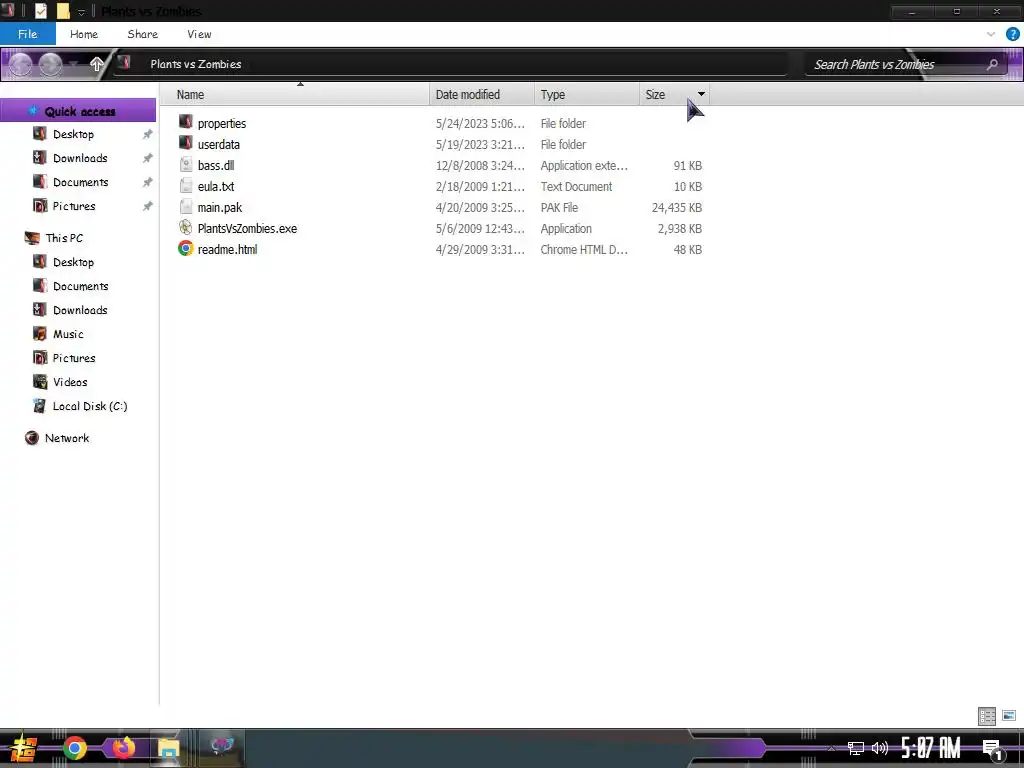Open the notification center icon
Screen dimensions: 1024x768
tap(992, 750)
